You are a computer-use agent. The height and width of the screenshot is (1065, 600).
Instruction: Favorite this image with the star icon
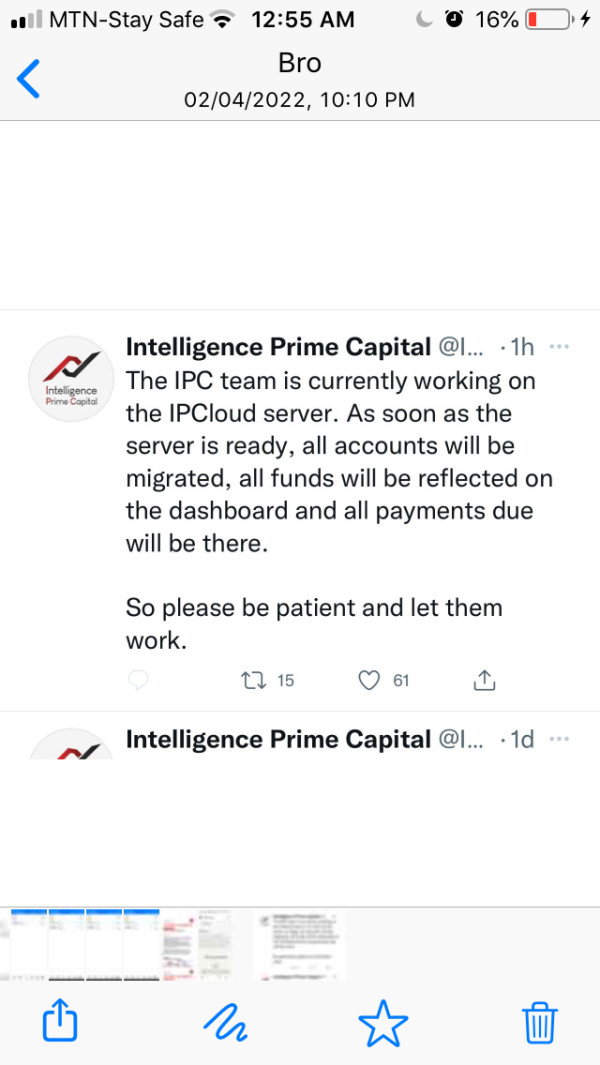pyautogui.click(x=383, y=1022)
